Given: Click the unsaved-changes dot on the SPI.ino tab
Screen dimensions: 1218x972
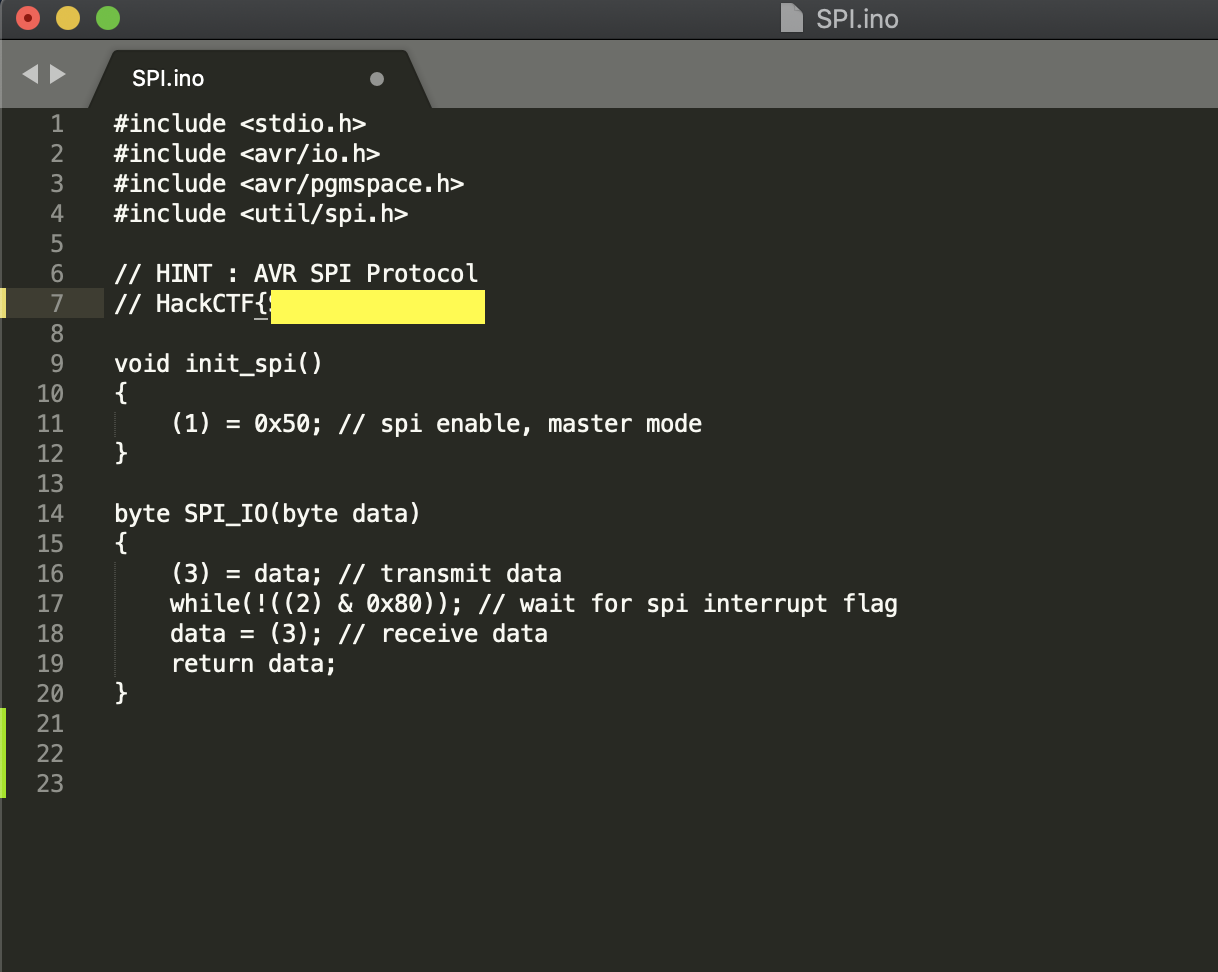Looking at the screenshot, I should point(377,76).
